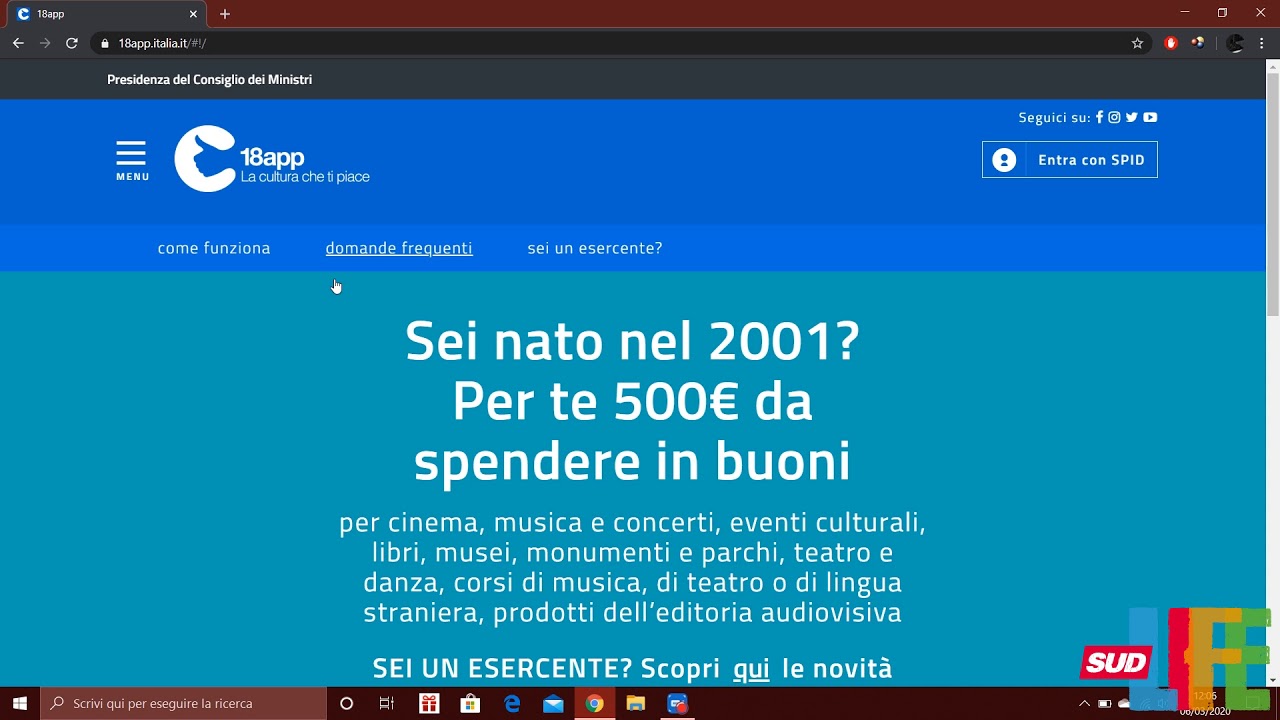The image size is (1280, 720).
Task: Click the 'La cultura che ti piace' tagline
Action: pyautogui.click(x=305, y=177)
